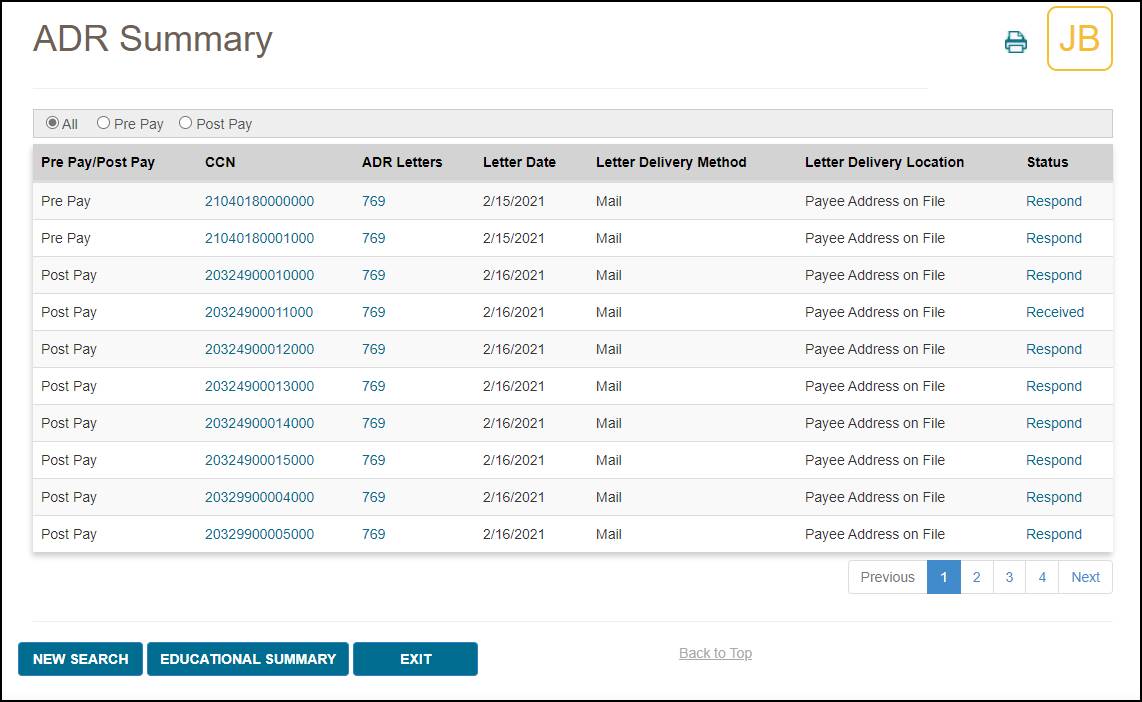Click the EXIT button
The width and height of the screenshot is (1142, 702).
click(416, 659)
